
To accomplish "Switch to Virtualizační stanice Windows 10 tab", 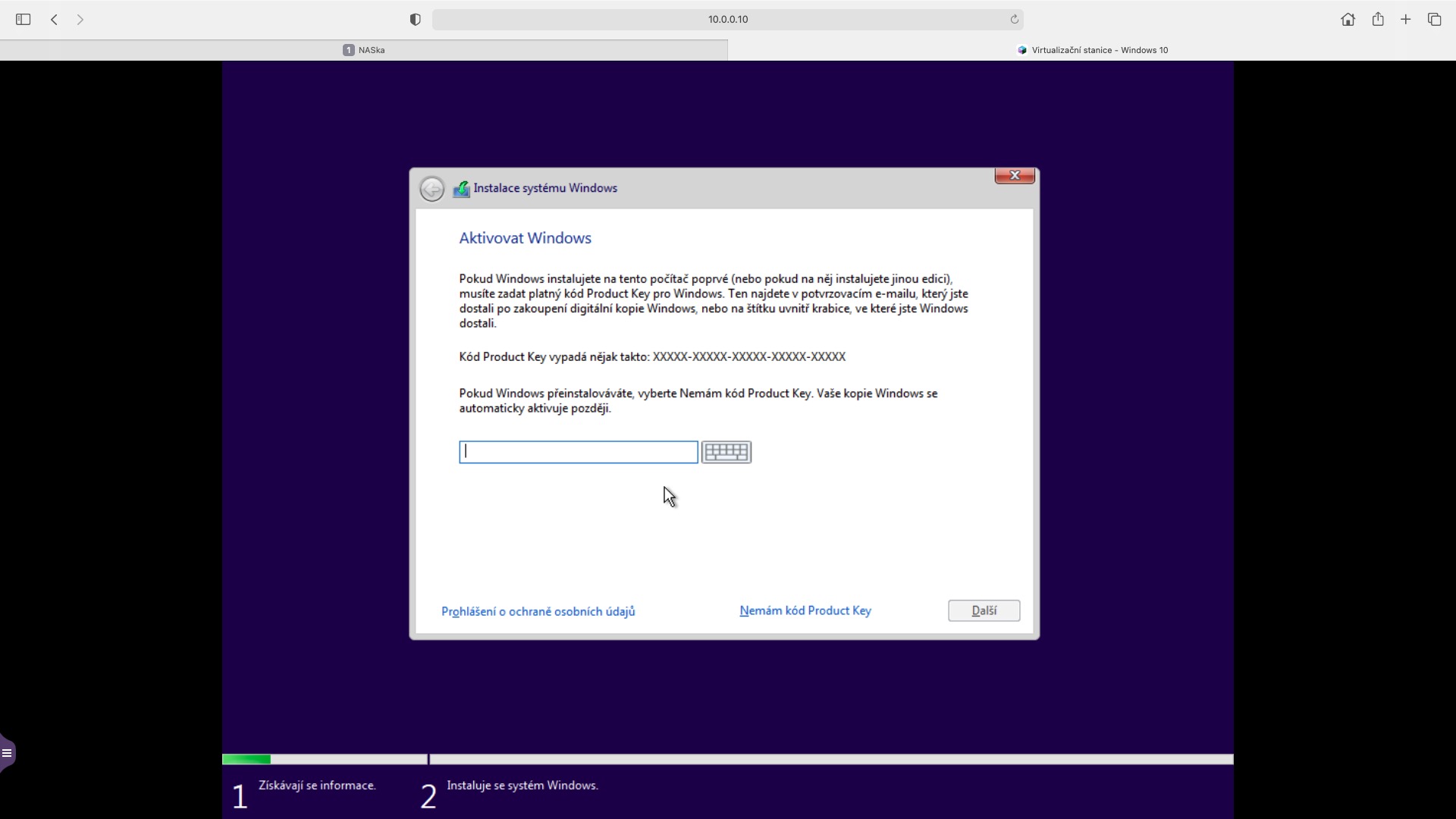I will coord(1092,50).
